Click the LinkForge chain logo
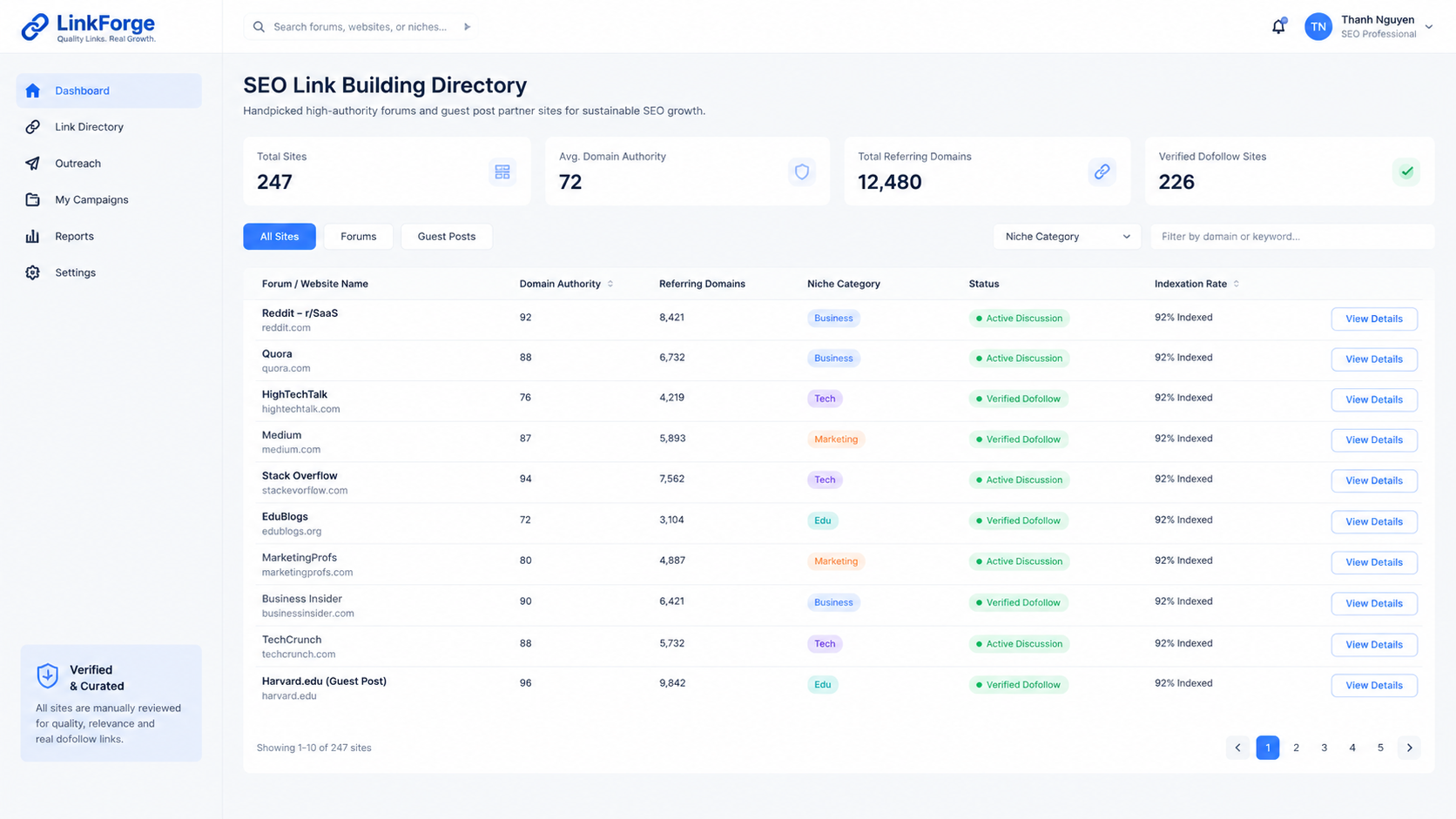The width and height of the screenshot is (1456, 819). (35, 27)
